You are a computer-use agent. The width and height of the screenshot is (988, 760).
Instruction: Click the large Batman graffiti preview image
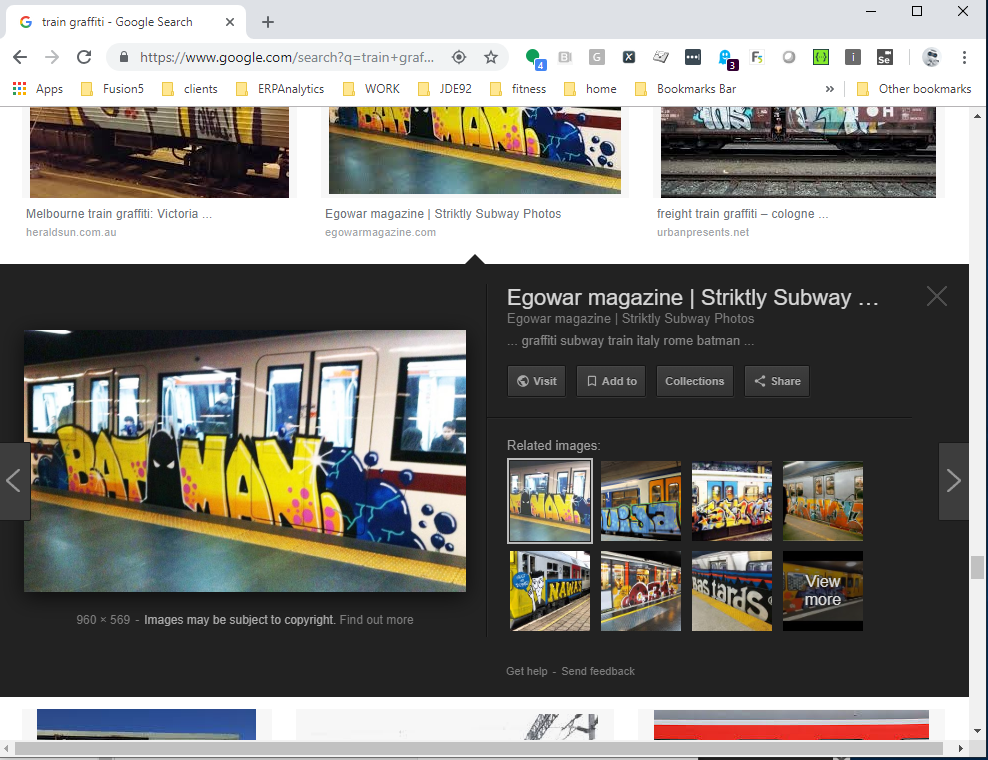(245, 461)
